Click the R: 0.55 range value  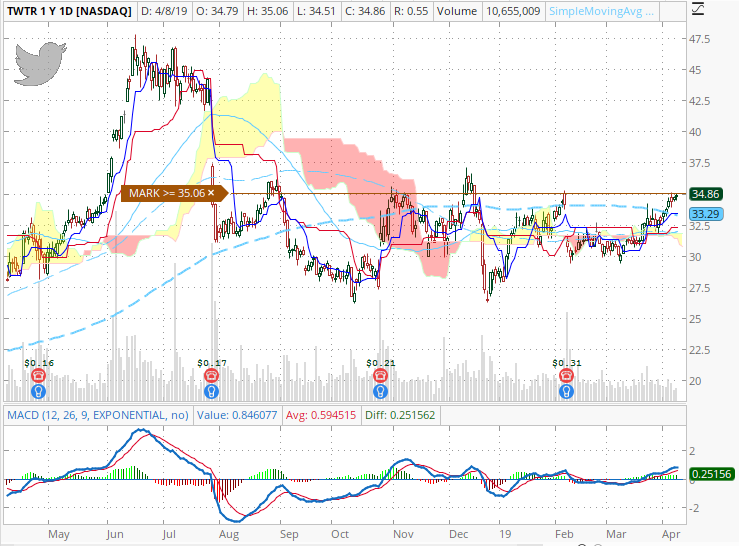(x=411, y=11)
